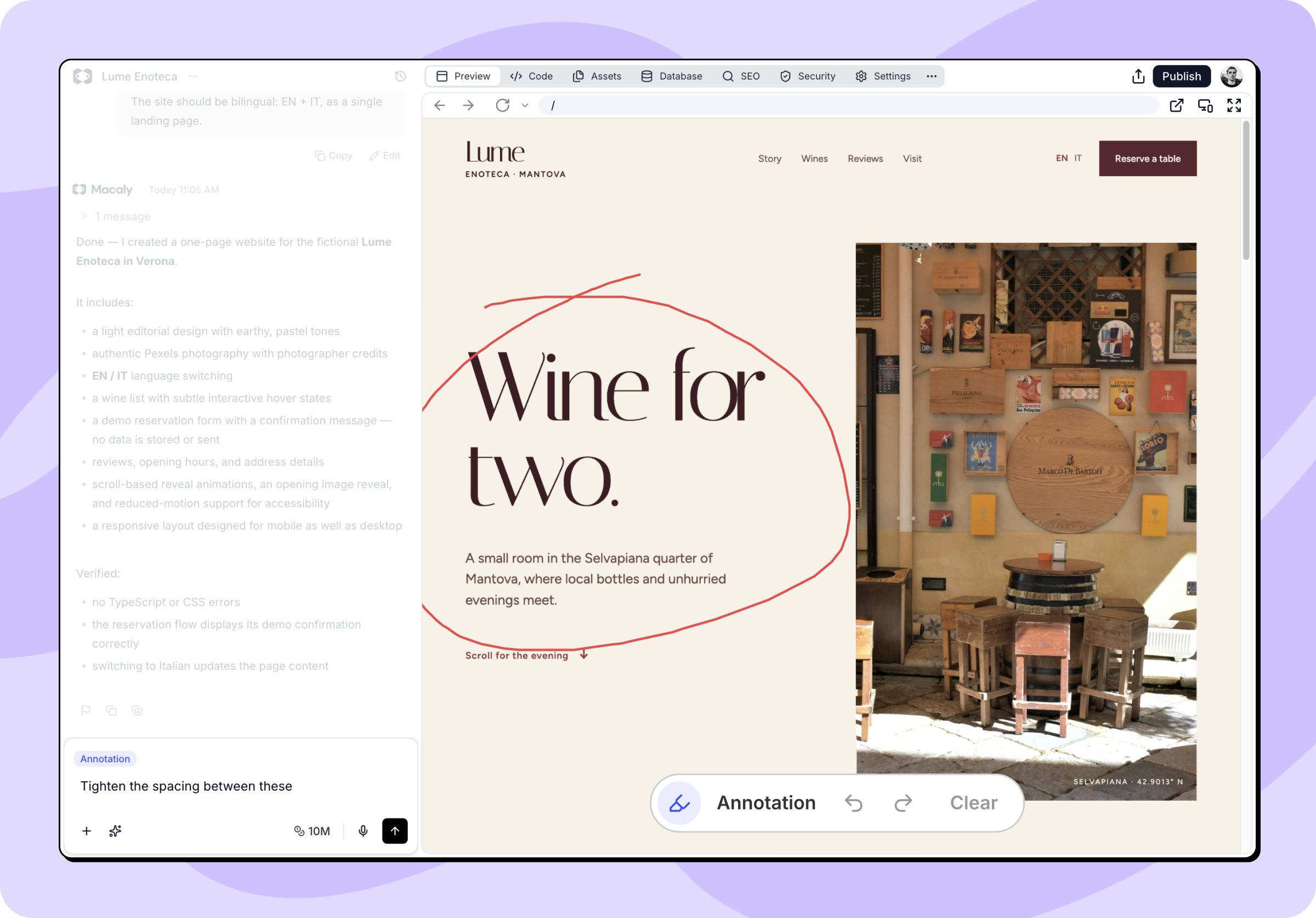Expand the '1 message' disclosure chevron

84,216
